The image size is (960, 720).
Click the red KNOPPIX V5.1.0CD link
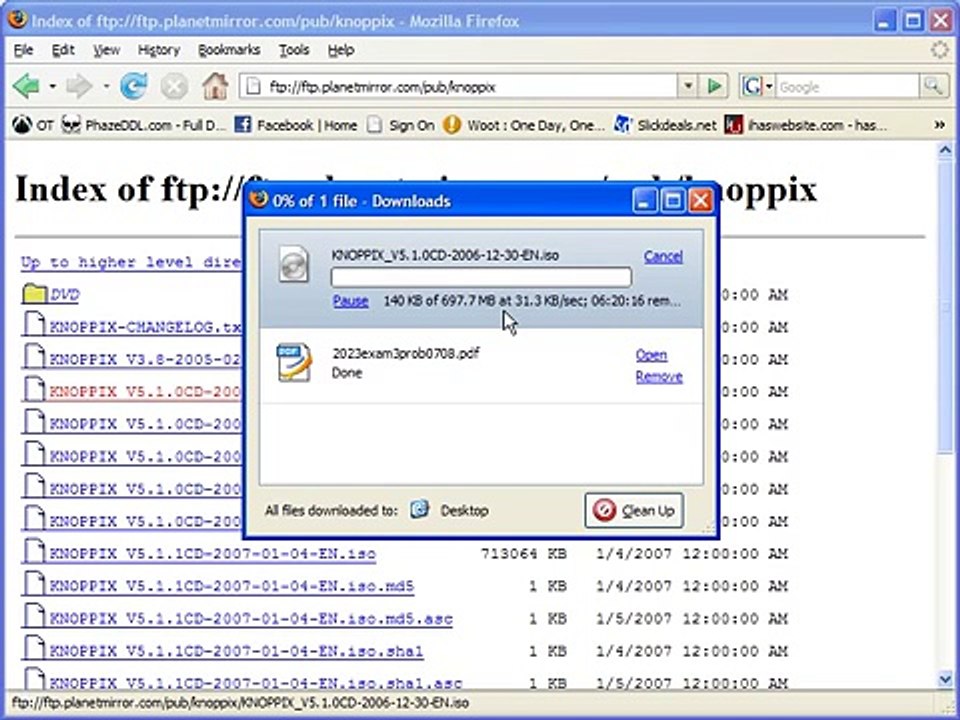pos(145,392)
